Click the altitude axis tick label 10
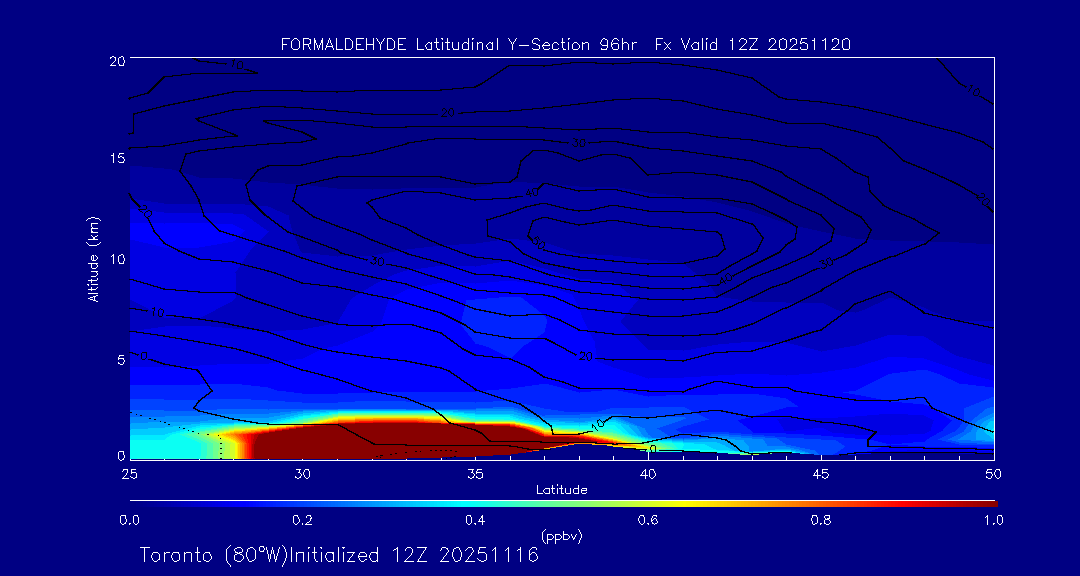Image resolution: width=1080 pixels, height=576 pixels. pos(116,258)
